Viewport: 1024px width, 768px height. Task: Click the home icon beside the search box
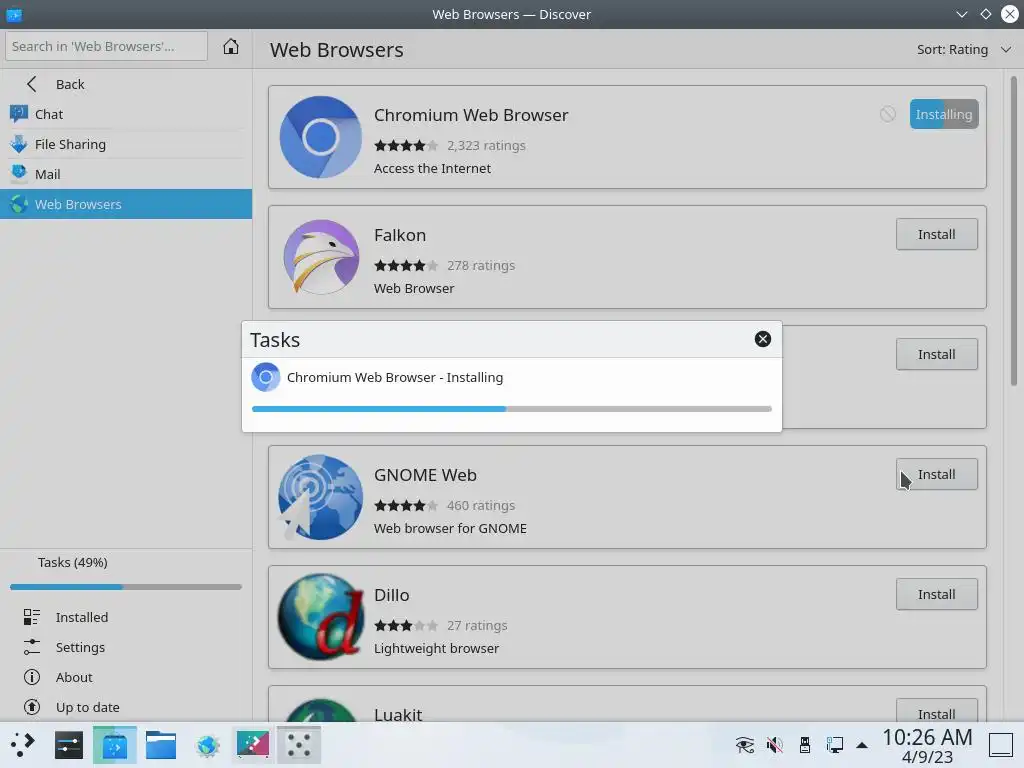[x=231, y=46]
